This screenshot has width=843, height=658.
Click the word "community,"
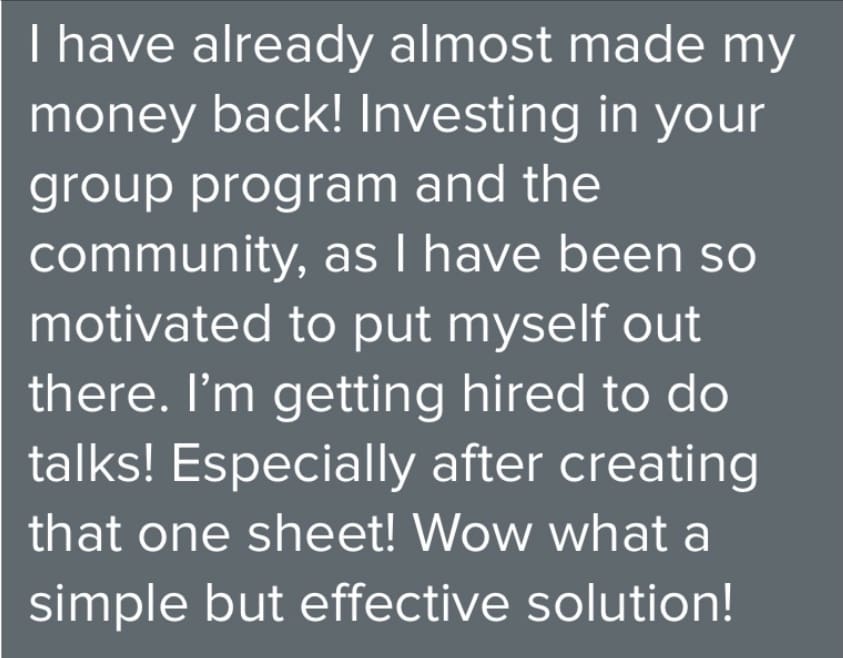pyautogui.click(x=168, y=257)
